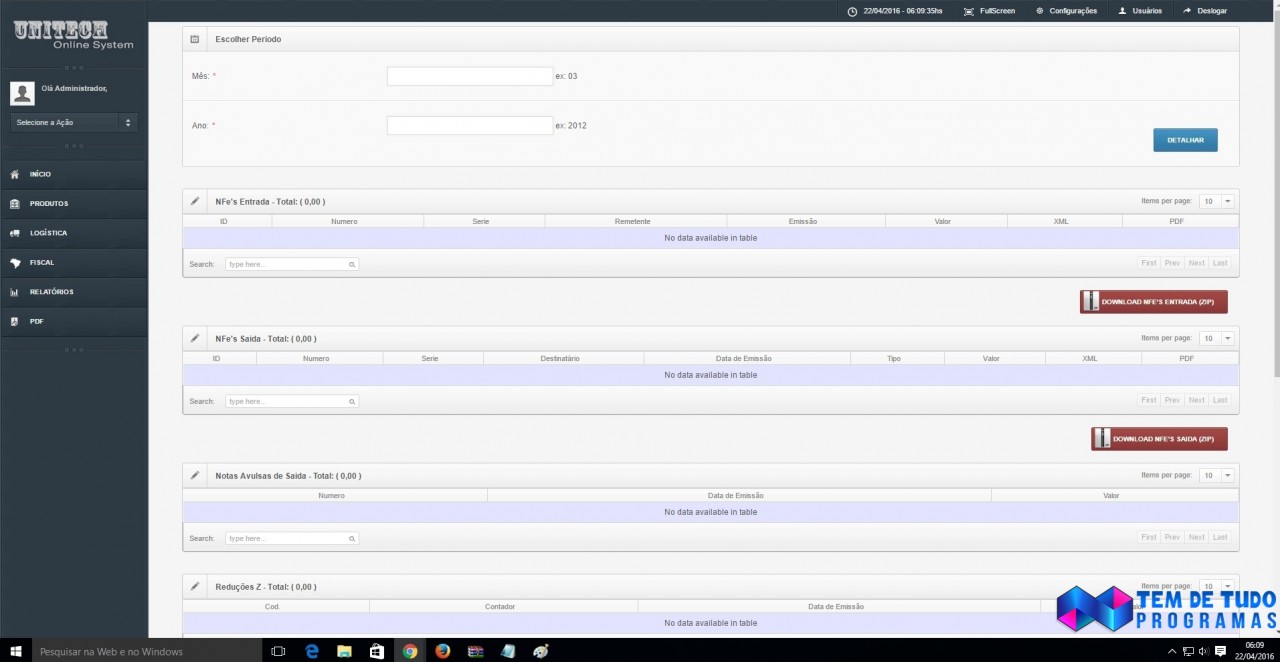Click the pencil icon beside NFe's Entrada

194,201
